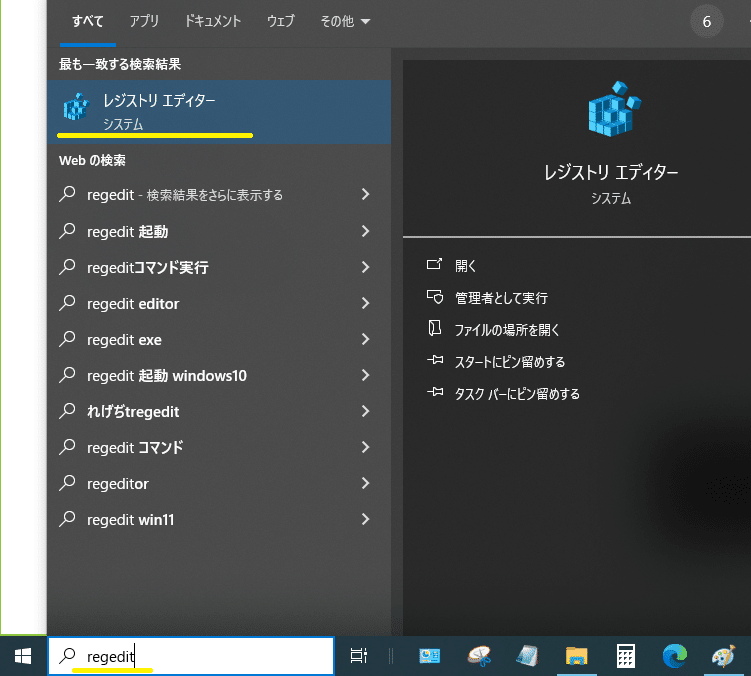This screenshot has width=751, height=676.
Task: Launch Paint from the taskbar
Action: pos(723,656)
